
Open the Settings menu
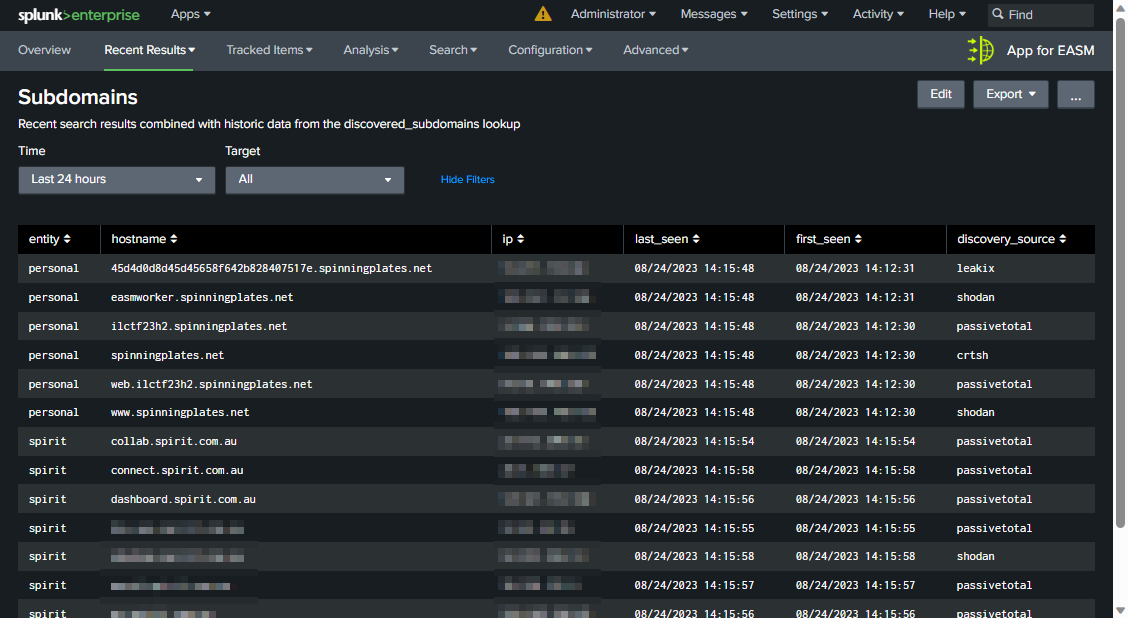799,14
